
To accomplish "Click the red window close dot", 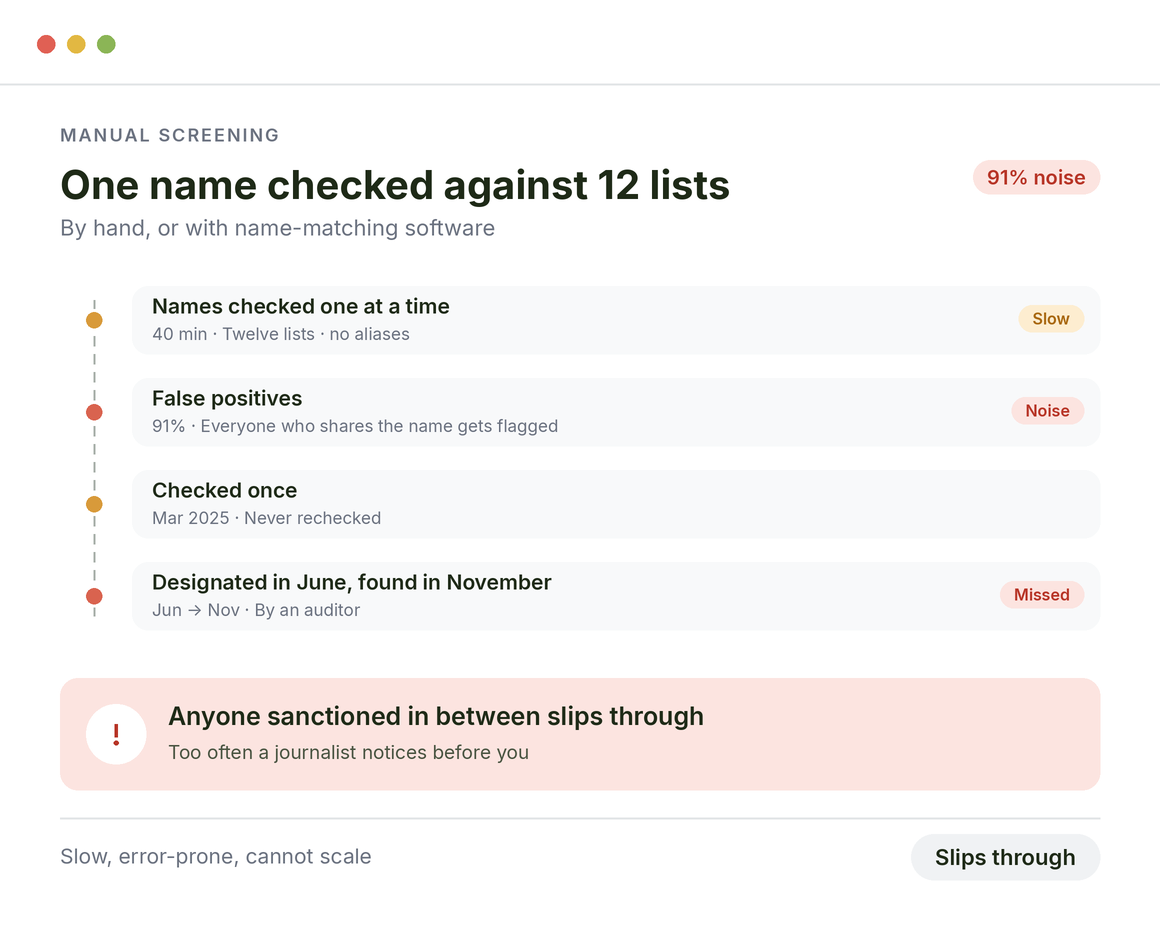I will click(x=47, y=44).
